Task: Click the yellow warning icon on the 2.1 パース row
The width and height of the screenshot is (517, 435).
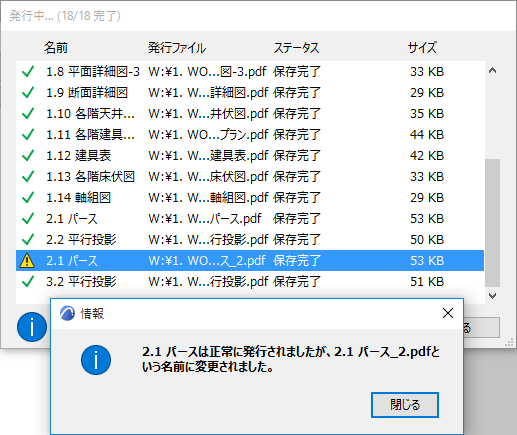Action: pyautogui.click(x=27, y=261)
